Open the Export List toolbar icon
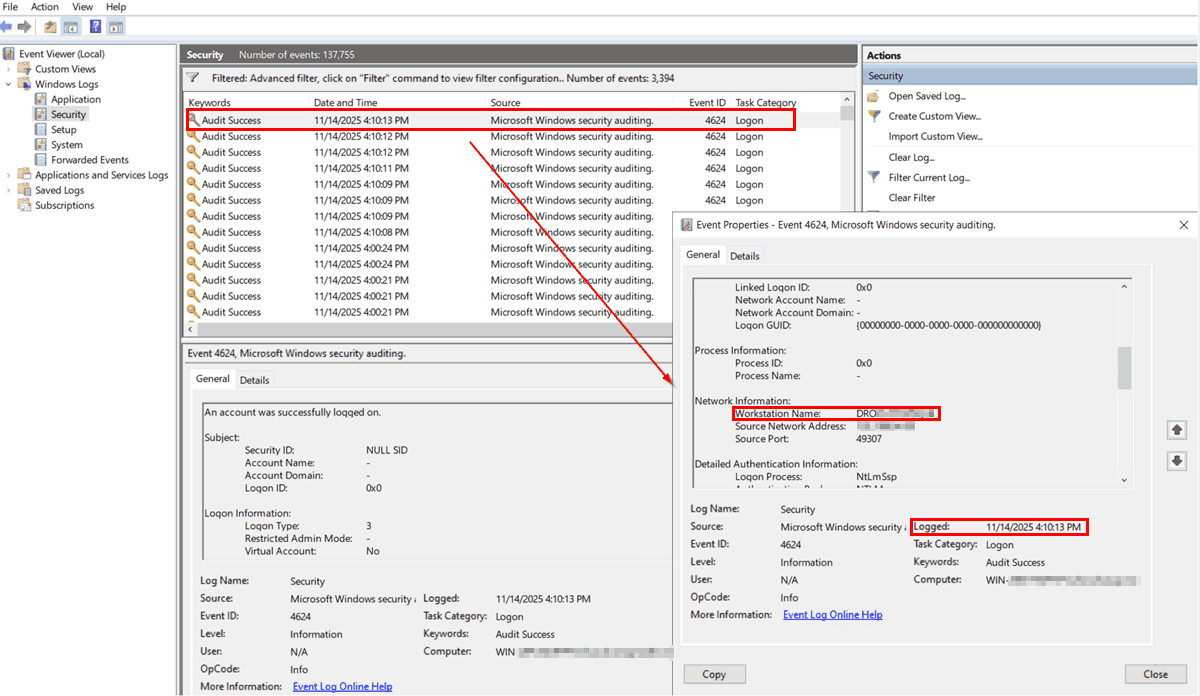Image resolution: width=1200 pixels, height=696 pixels. tap(50, 26)
